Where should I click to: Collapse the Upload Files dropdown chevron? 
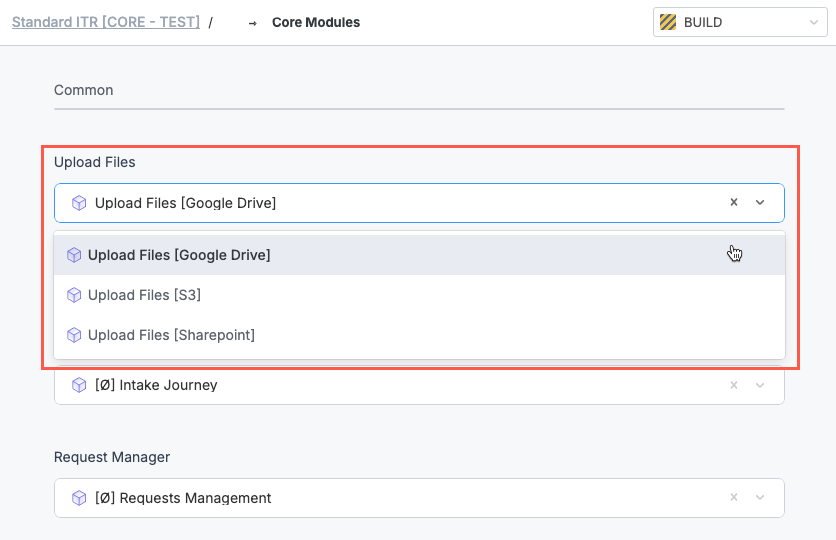(x=760, y=203)
